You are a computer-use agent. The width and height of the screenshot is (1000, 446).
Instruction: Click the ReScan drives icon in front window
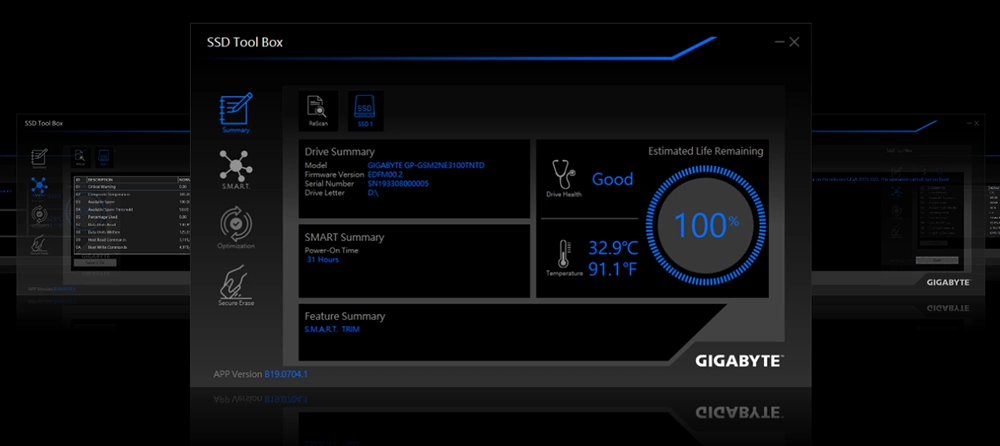tap(318, 111)
